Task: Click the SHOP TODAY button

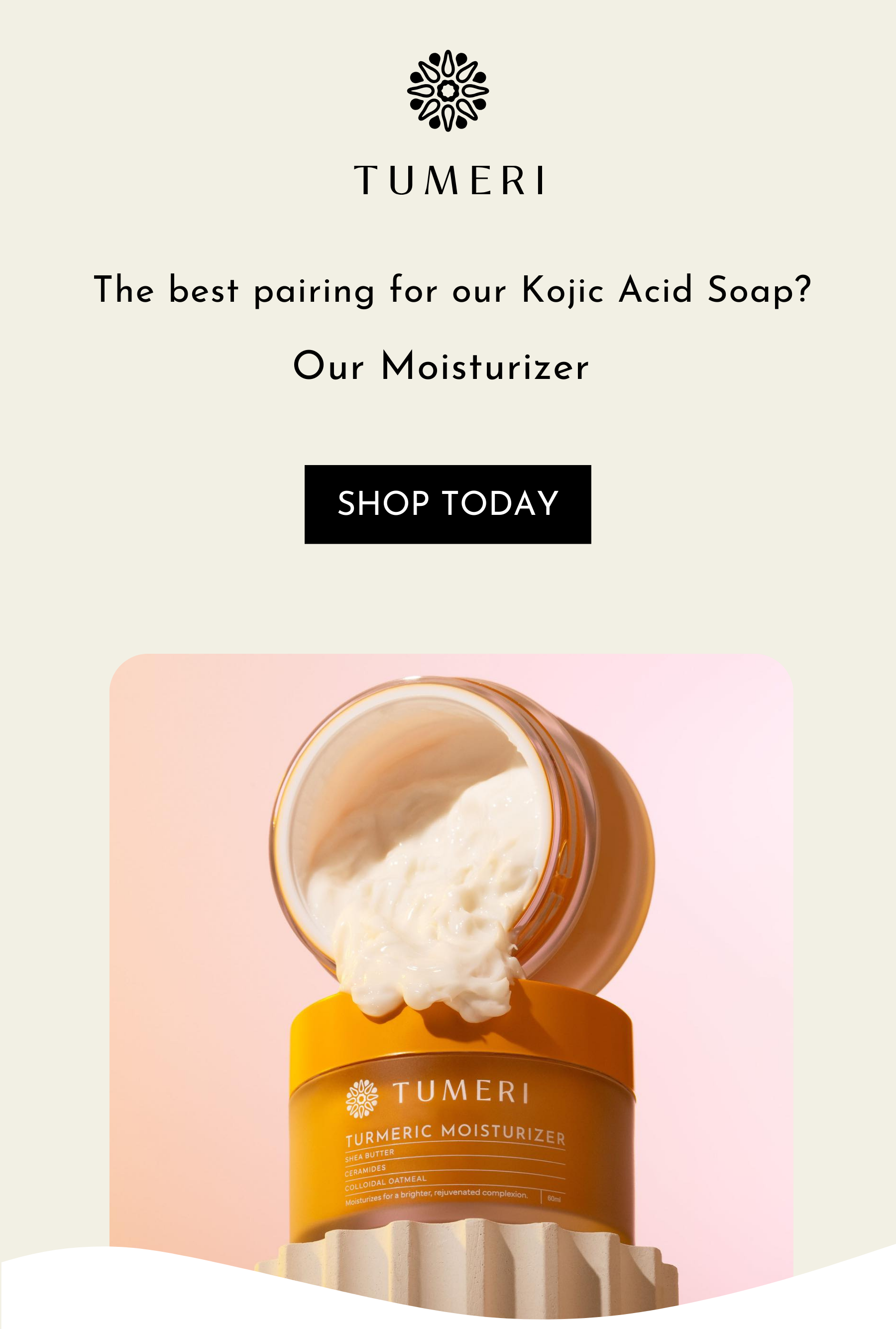Action: [448, 504]
